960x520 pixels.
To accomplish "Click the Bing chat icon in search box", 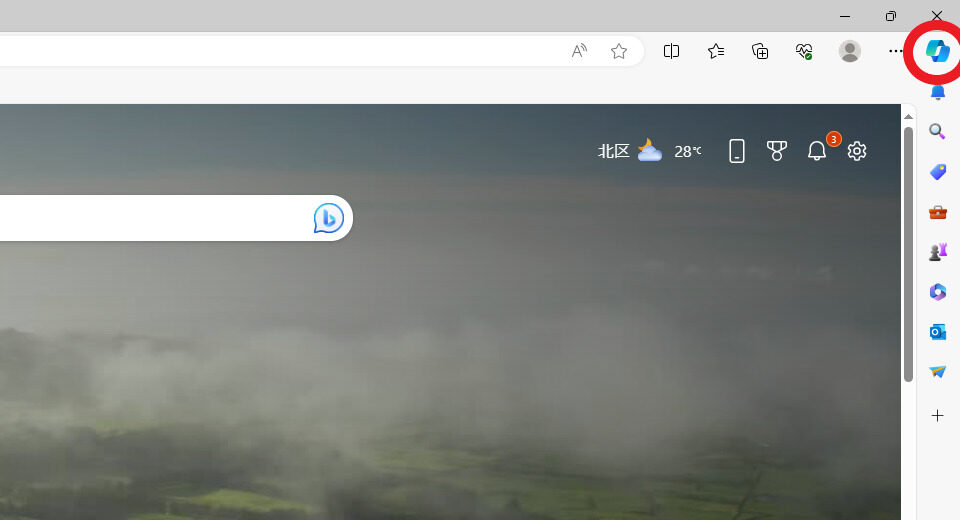I will tap(329, 218).
